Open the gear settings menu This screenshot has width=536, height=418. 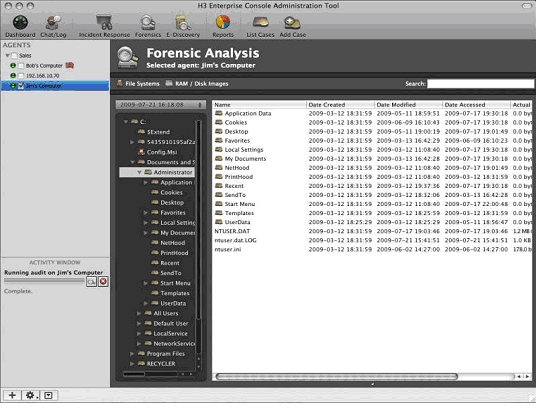coord(31,395)
